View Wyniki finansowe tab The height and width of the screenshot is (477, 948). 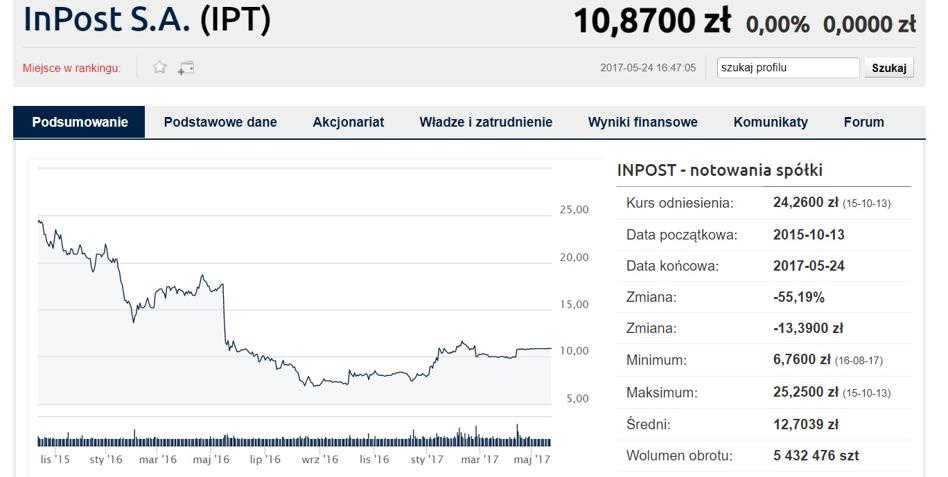(643, 122)
